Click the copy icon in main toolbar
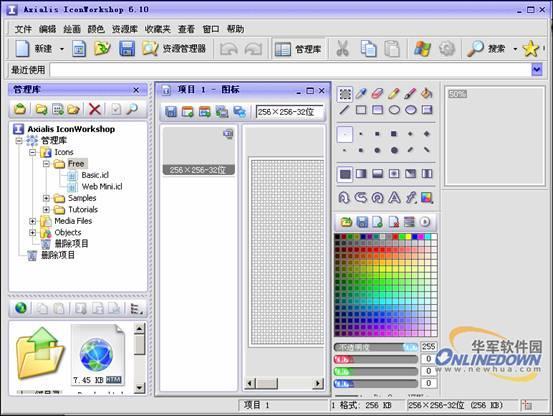Image resolution: width=553 pixels, height=416 pixels. click(x=368, y=49)
